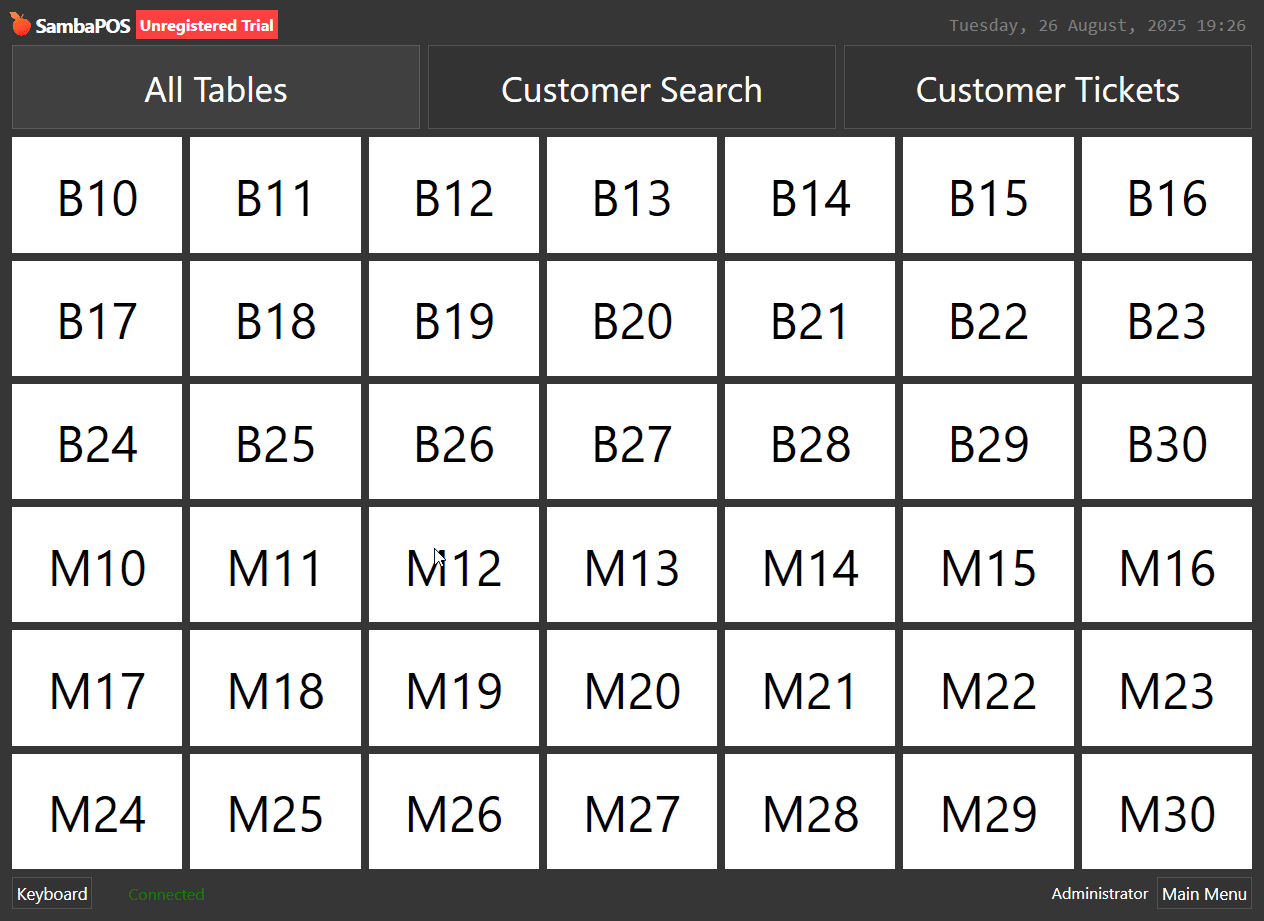Image resolution: width=1264 pixels, height=921 pixels.
Task: Click the SambaPOS logo icon
Action: click(21, 25)
